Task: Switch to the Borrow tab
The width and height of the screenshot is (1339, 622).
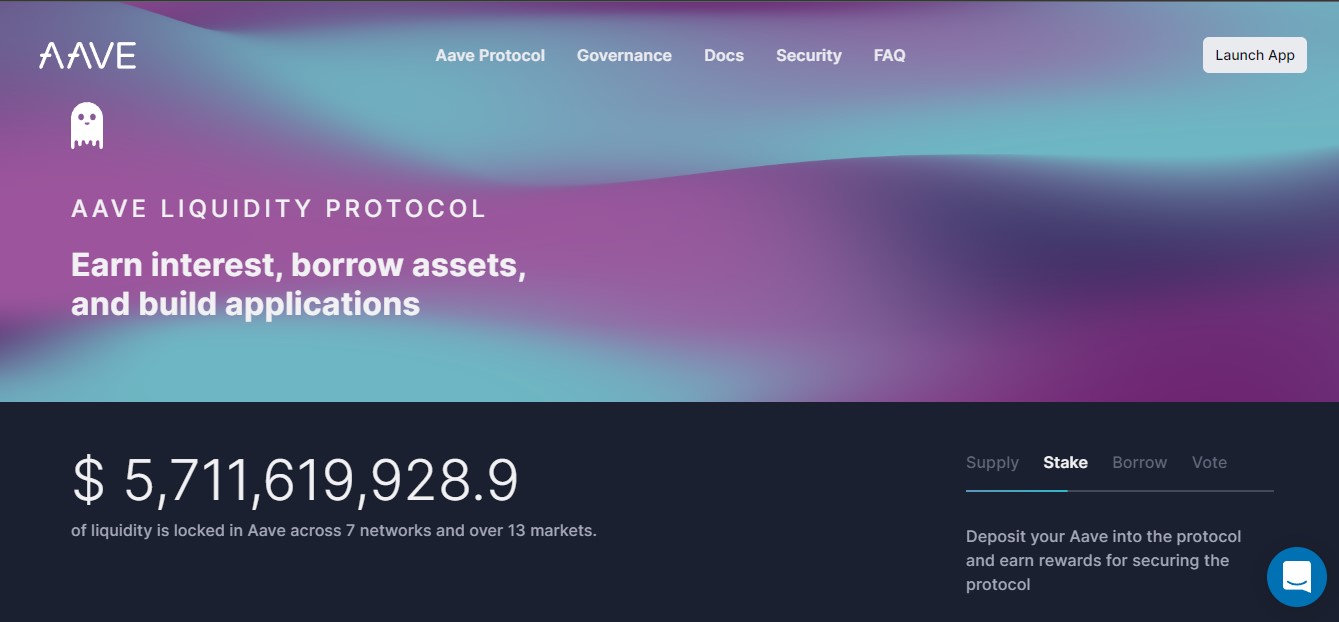Action: pyautogui.click(x=1139, y=462)
